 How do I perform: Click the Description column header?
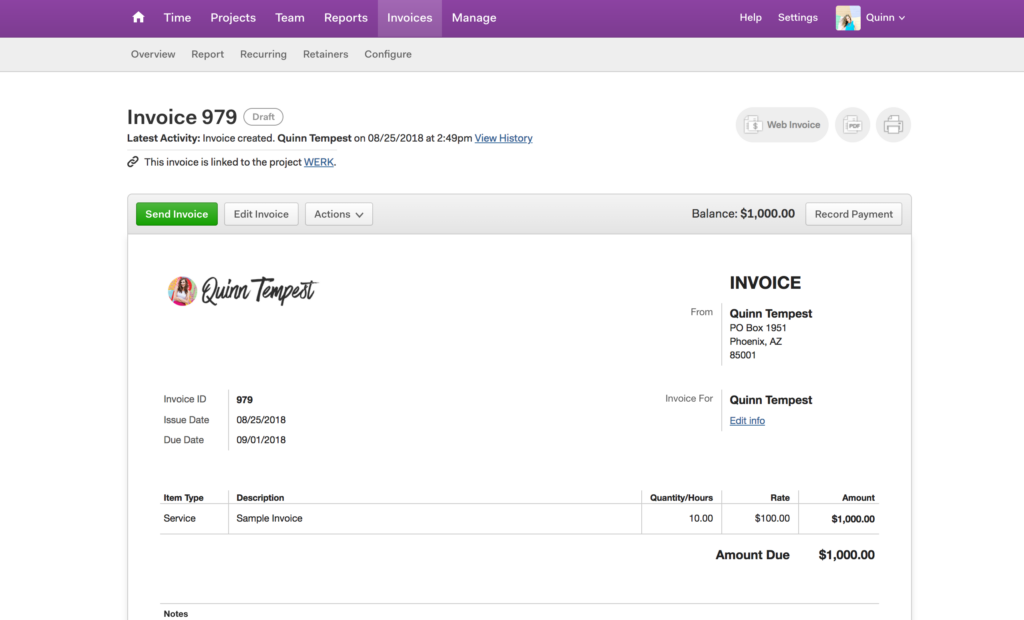click(x=260, y=498)
